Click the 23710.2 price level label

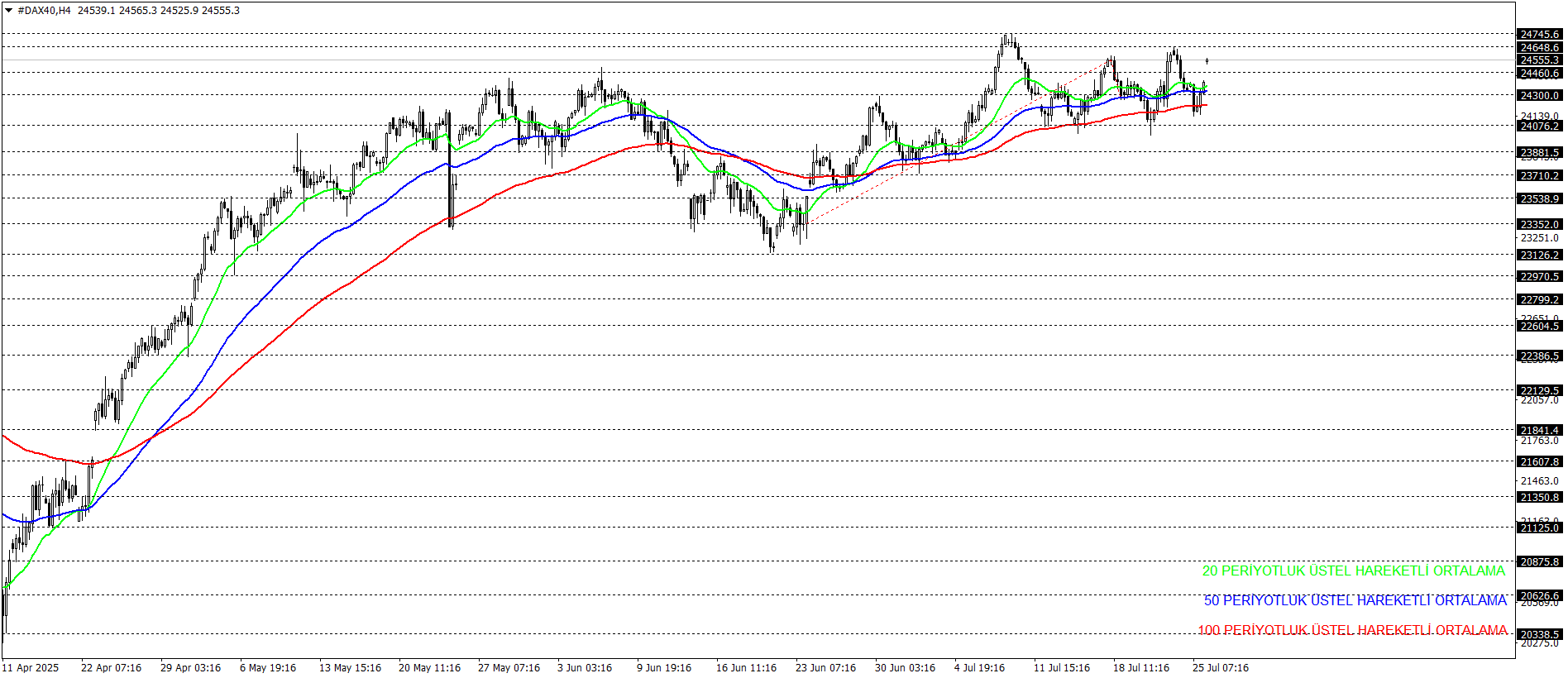pyautogui.click(x=1540, y=175)
